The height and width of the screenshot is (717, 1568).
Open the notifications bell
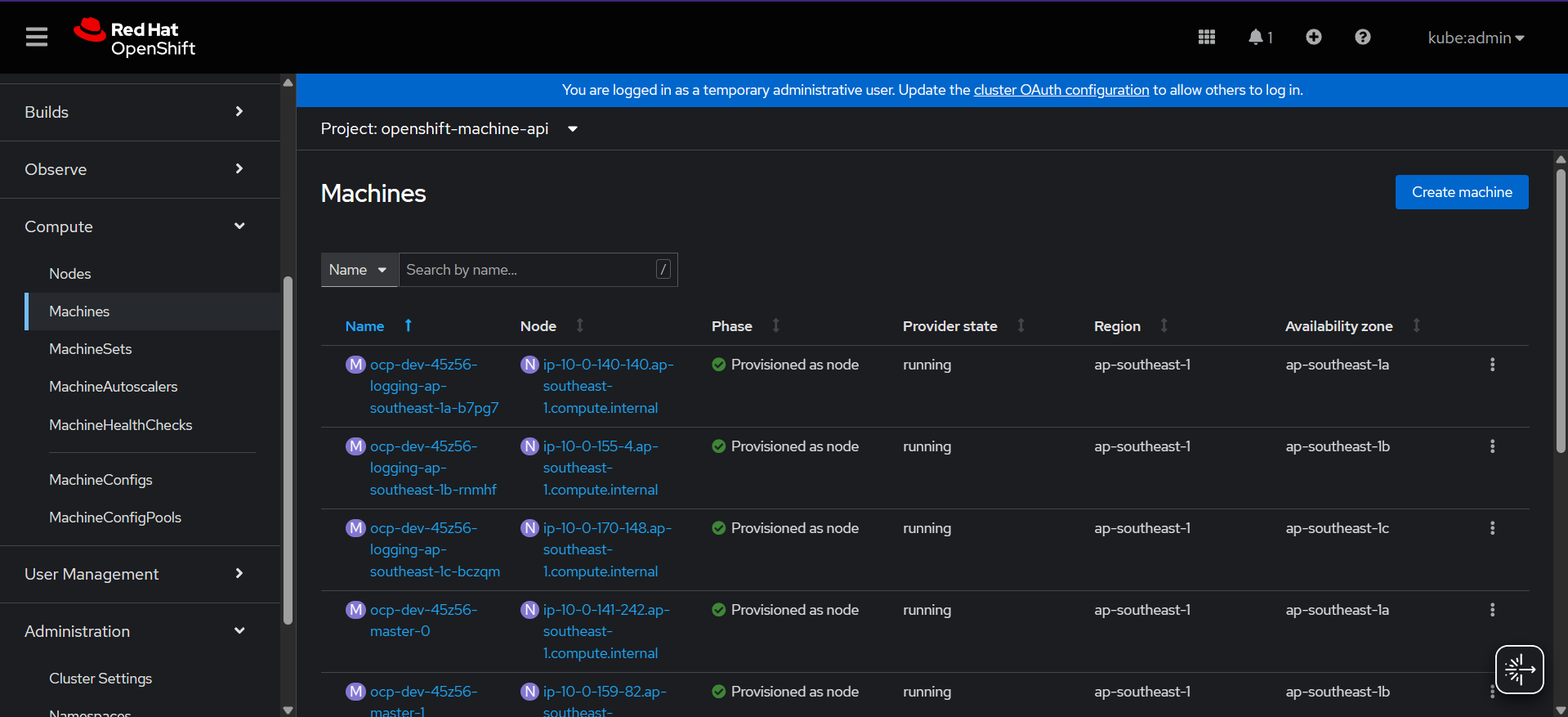click(x=1260, y=37)
